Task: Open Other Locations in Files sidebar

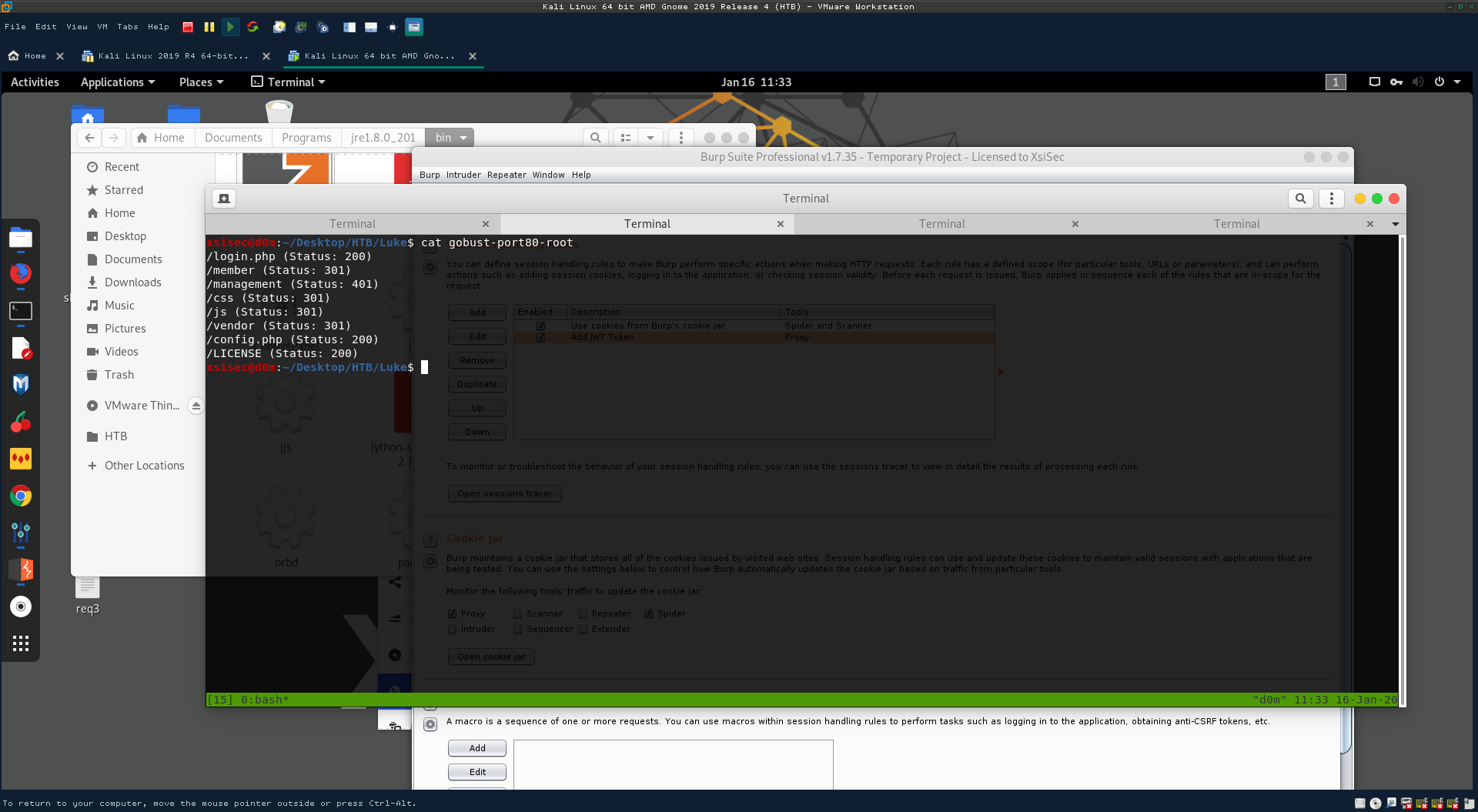Action: 144,466
